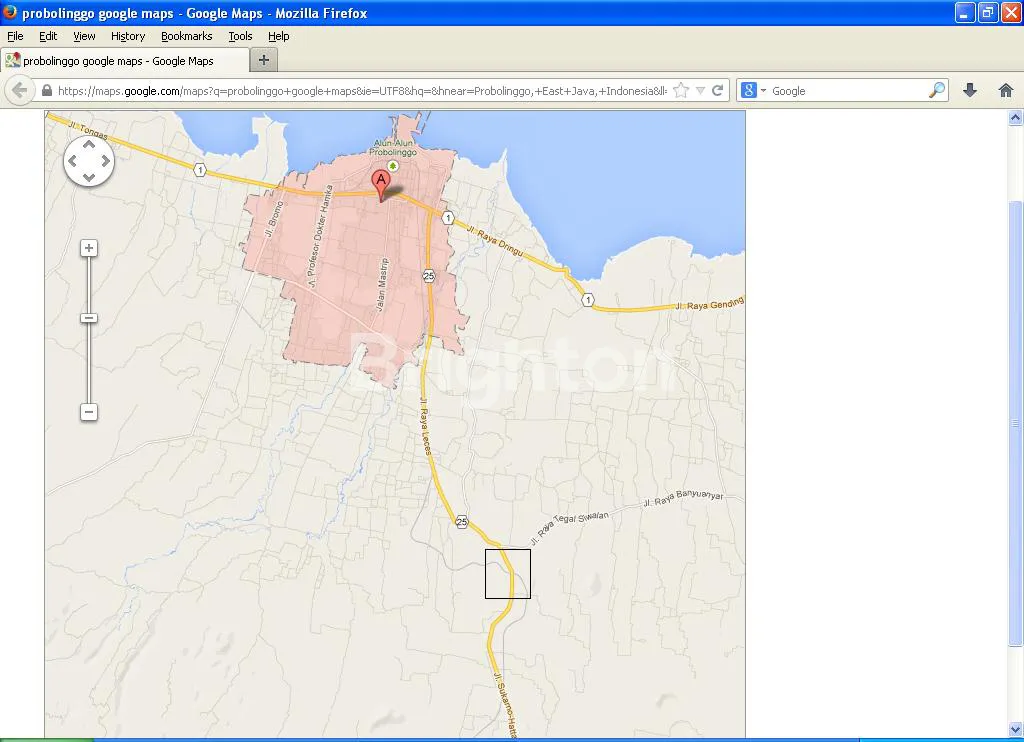Bookmark this page with the star icon

point(681,90)
